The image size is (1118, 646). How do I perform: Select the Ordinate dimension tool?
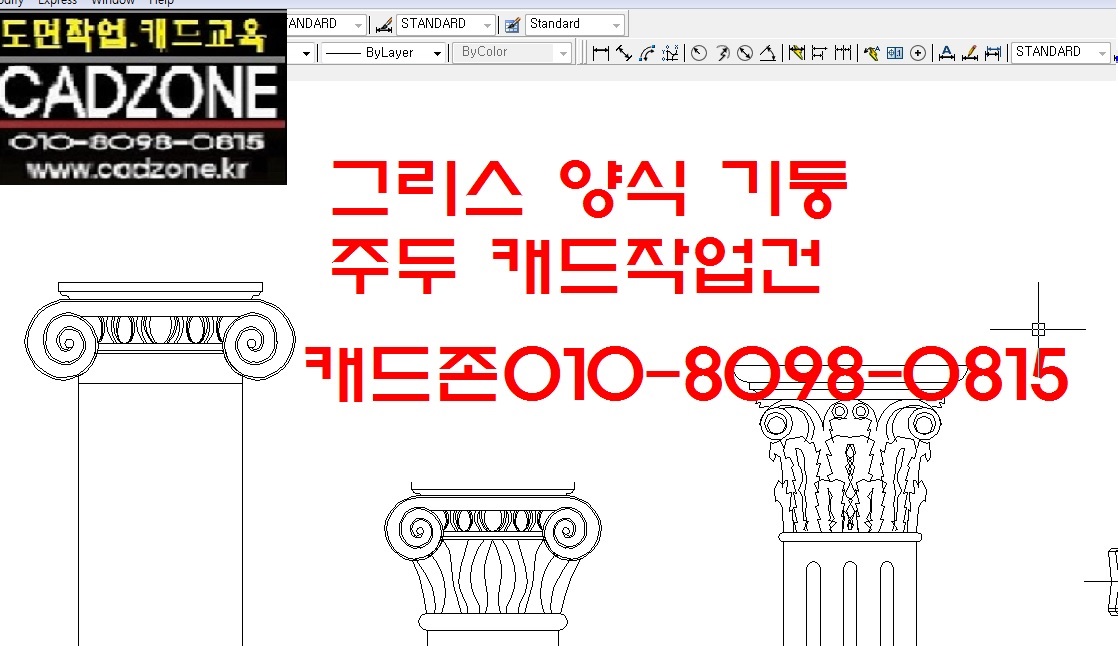(x=670, y=53)
